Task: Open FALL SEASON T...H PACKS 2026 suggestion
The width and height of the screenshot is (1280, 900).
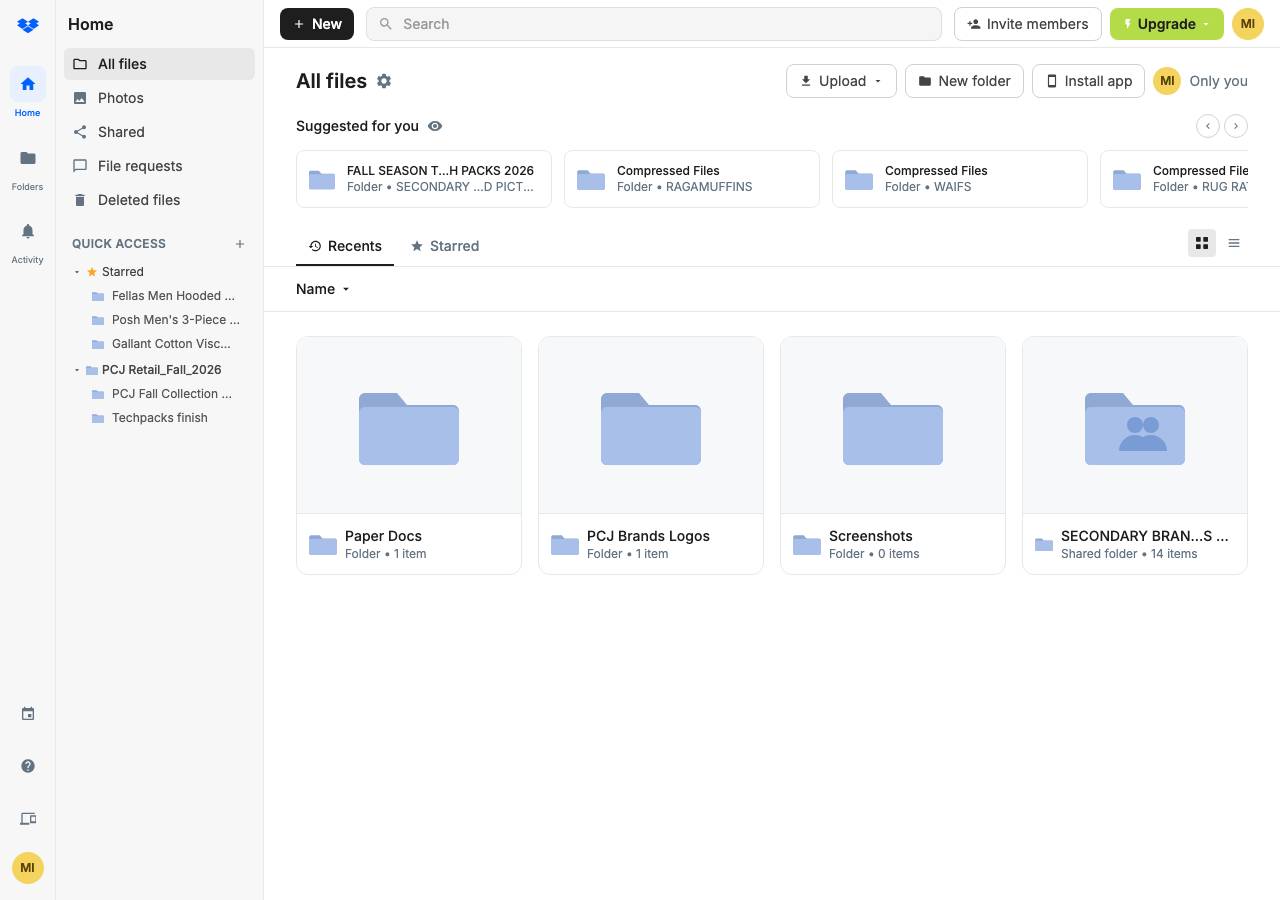Action: pos(424,179)
